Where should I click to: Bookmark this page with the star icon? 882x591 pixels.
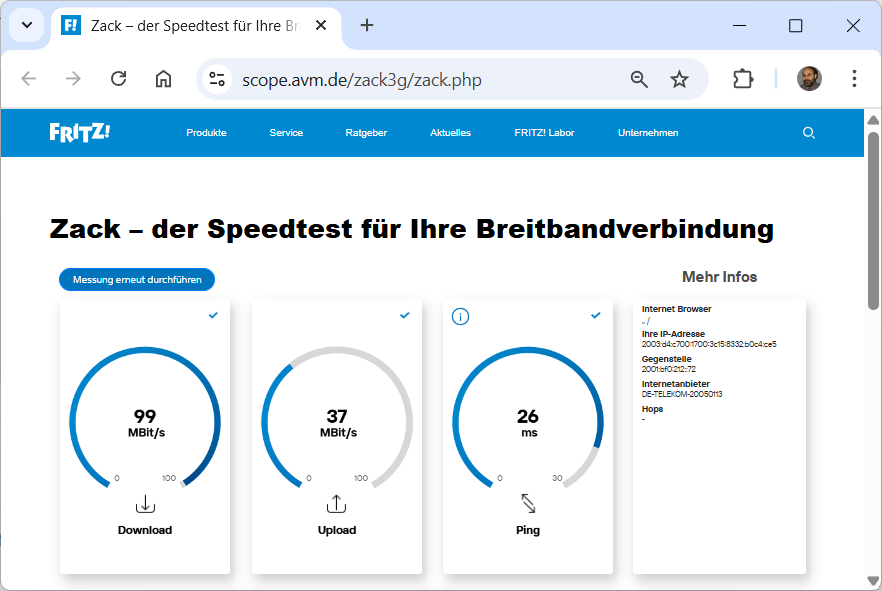click(x=679, y=80)
